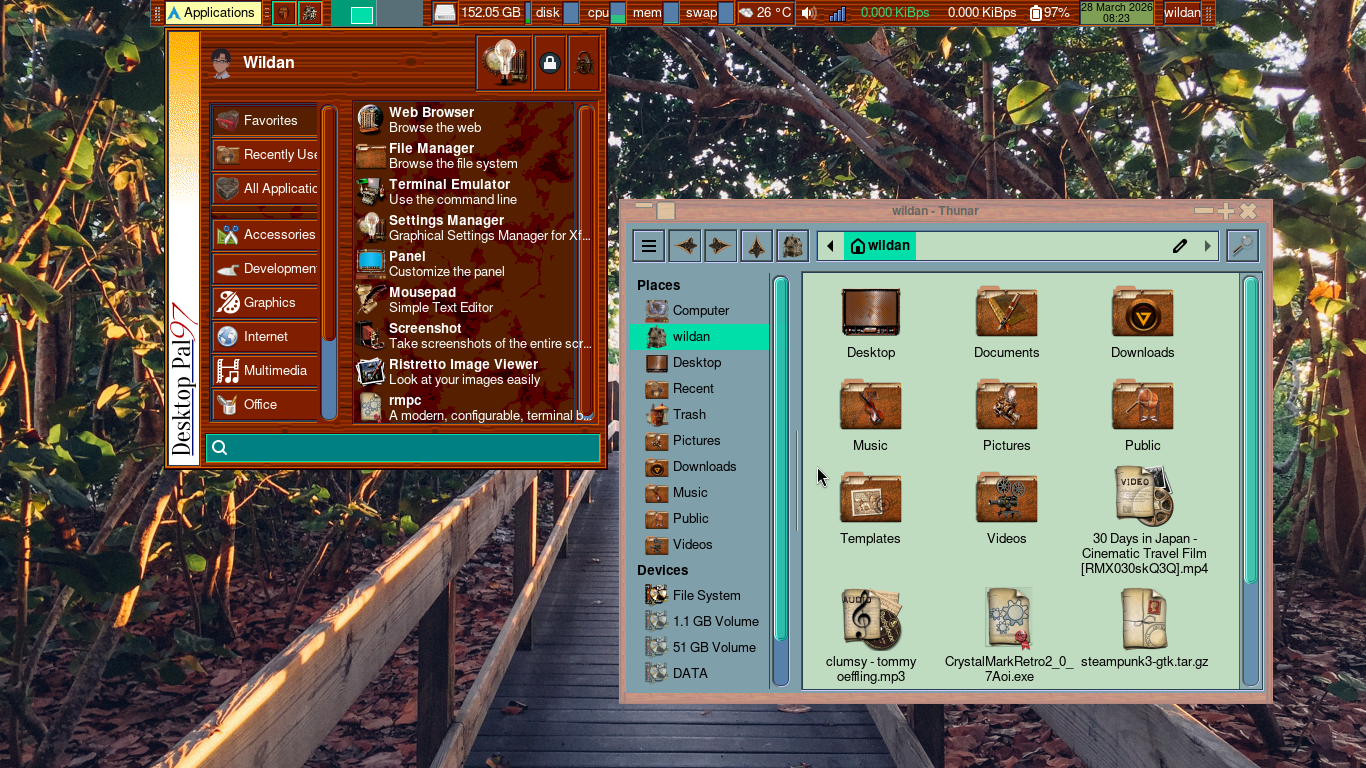
Task: Switch to the second workspace in pager
Action: [x=401, y=13]
